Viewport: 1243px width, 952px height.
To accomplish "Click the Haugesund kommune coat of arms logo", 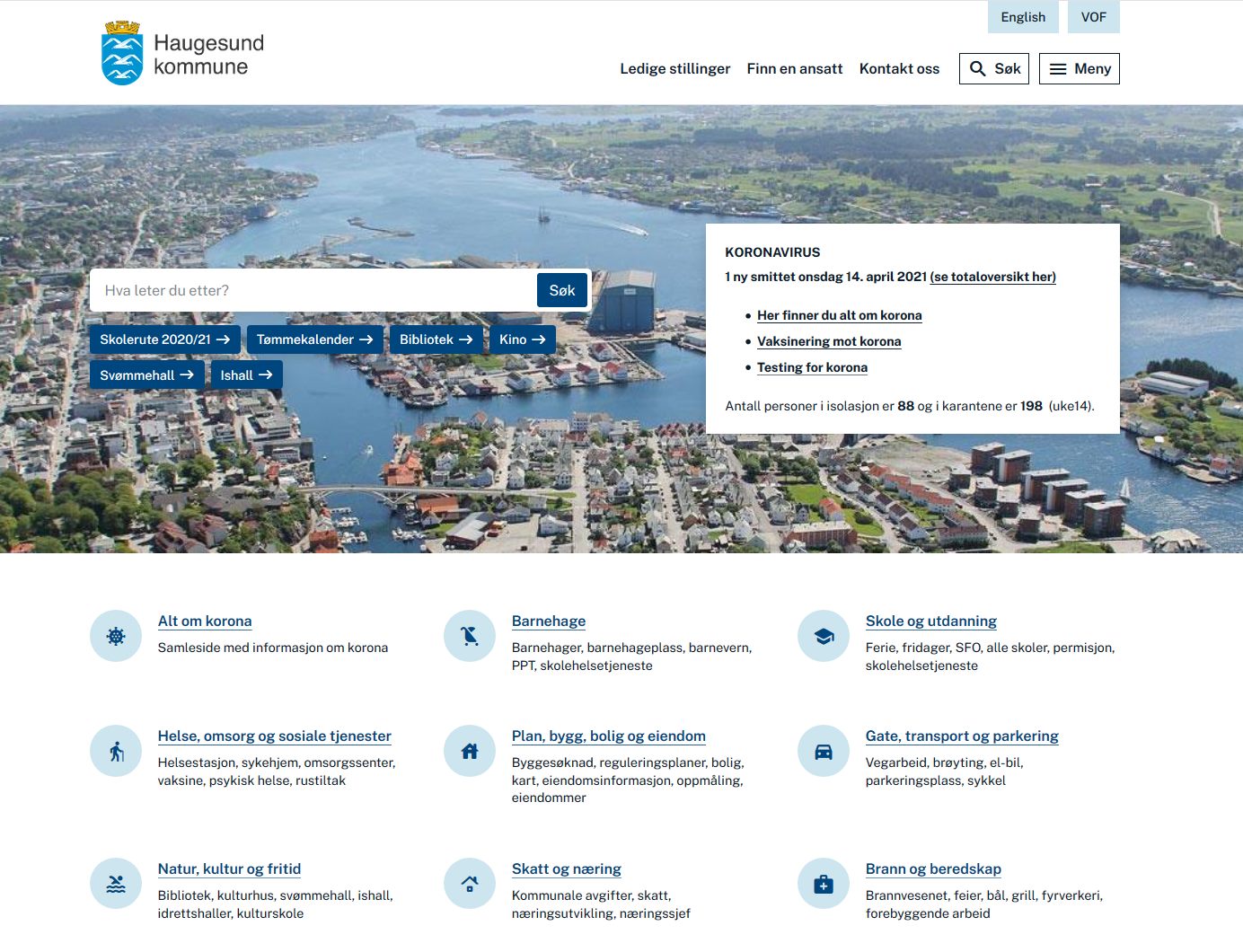I will click(122, 53).
